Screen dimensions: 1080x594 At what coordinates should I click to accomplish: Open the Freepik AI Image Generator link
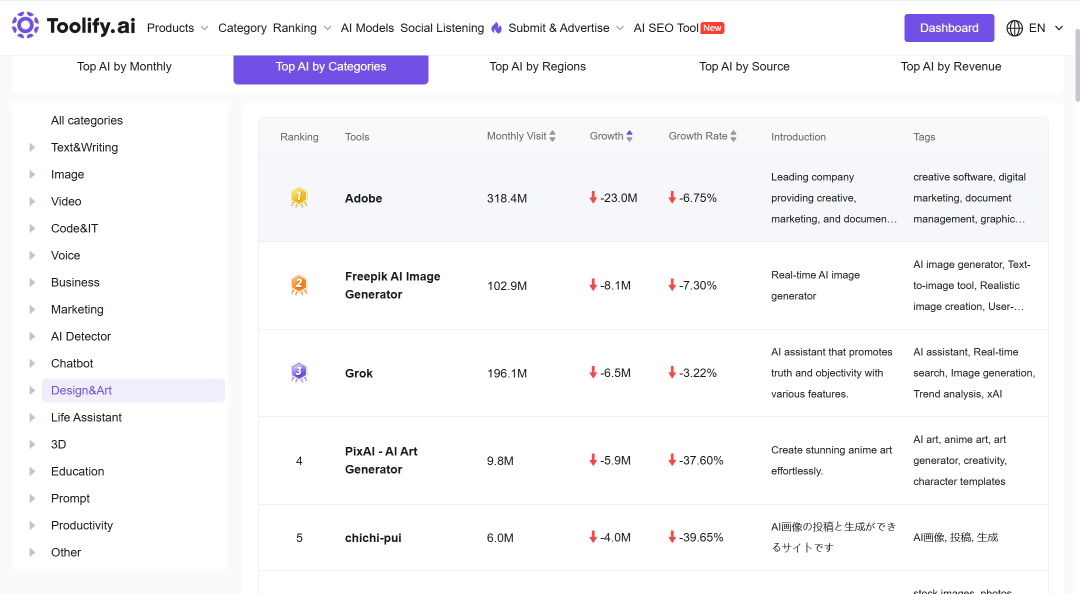click(x=393, y=285)
